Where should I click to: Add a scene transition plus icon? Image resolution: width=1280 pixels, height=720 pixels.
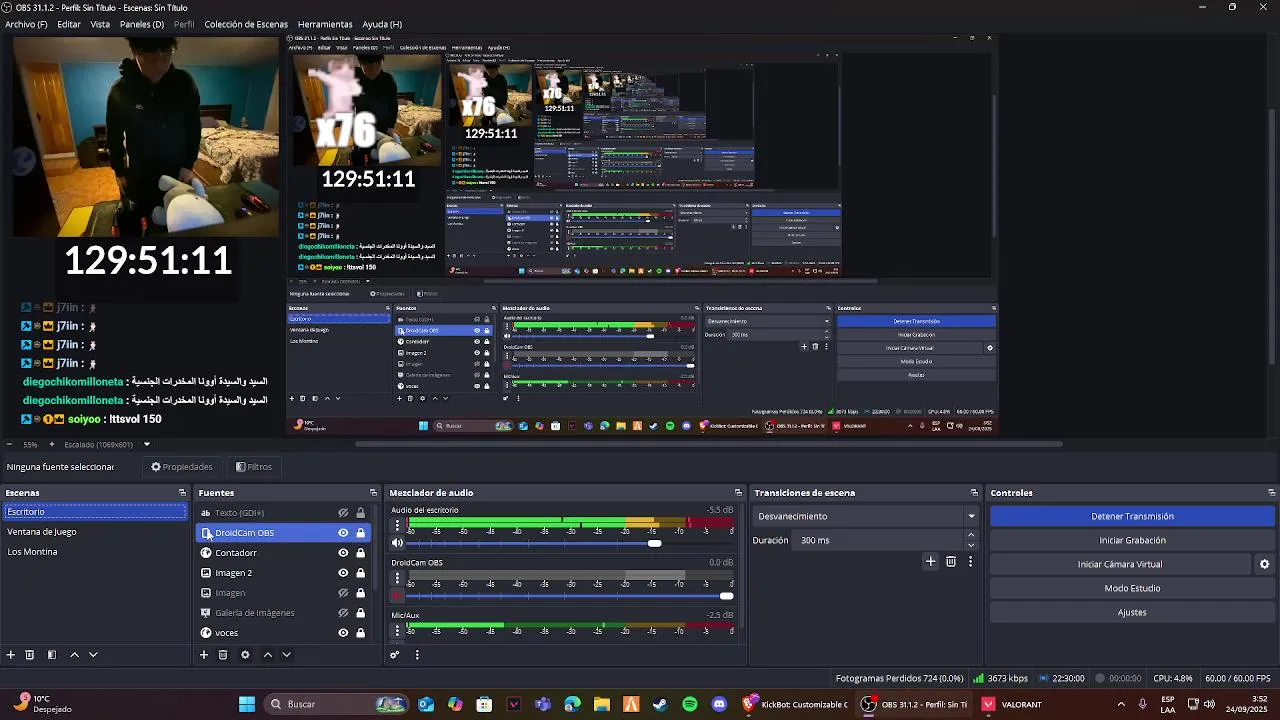[x=930, y=562]
